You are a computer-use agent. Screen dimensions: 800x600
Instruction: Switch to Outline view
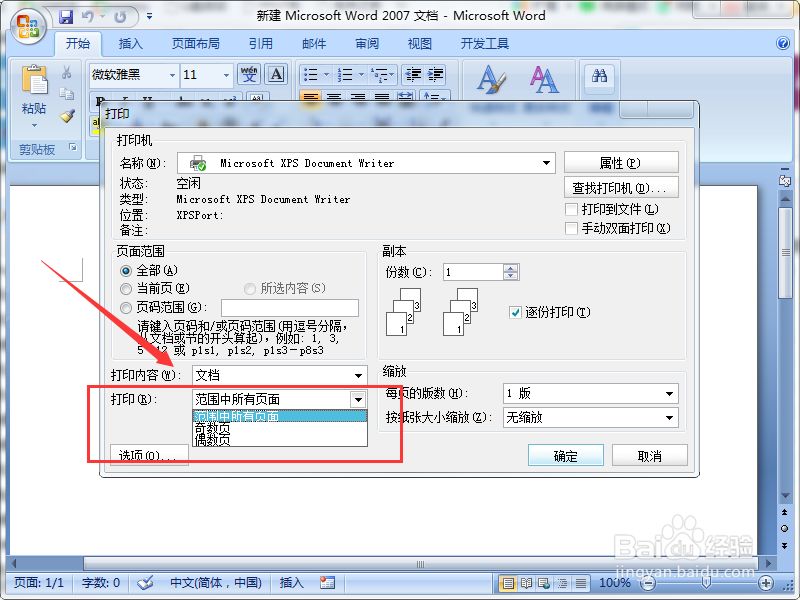562,583
